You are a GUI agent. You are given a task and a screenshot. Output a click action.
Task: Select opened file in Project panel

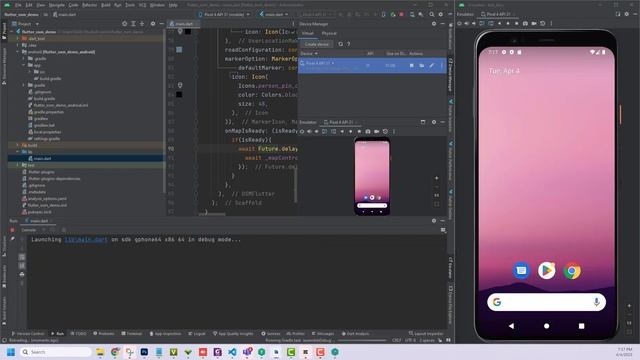click(x=124, y=24)
